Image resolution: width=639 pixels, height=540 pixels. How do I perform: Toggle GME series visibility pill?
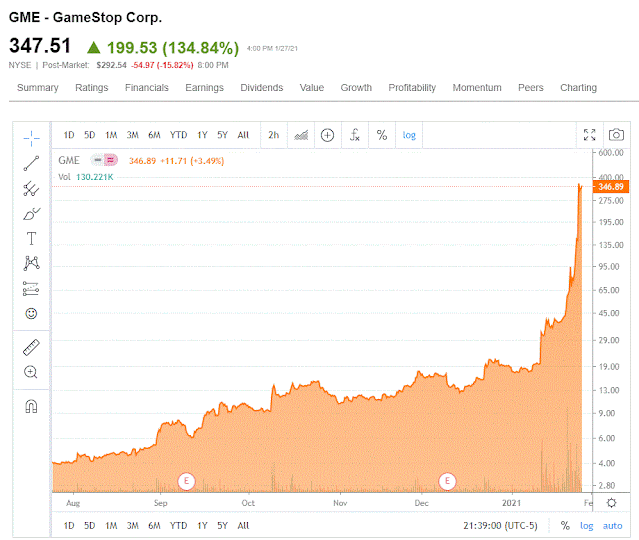pos(104,160)
